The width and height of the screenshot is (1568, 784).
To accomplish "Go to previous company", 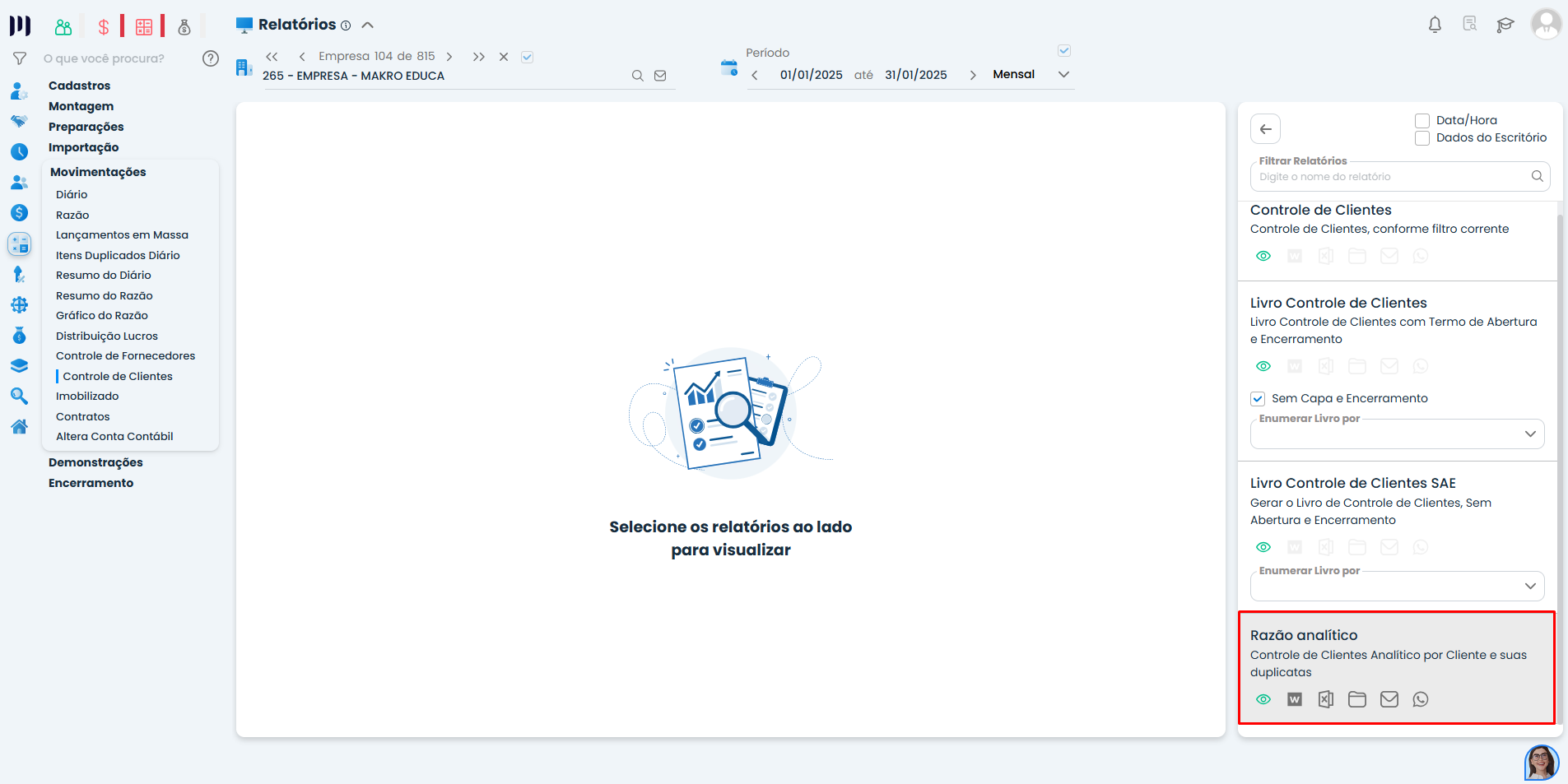I will pos(302,57).
